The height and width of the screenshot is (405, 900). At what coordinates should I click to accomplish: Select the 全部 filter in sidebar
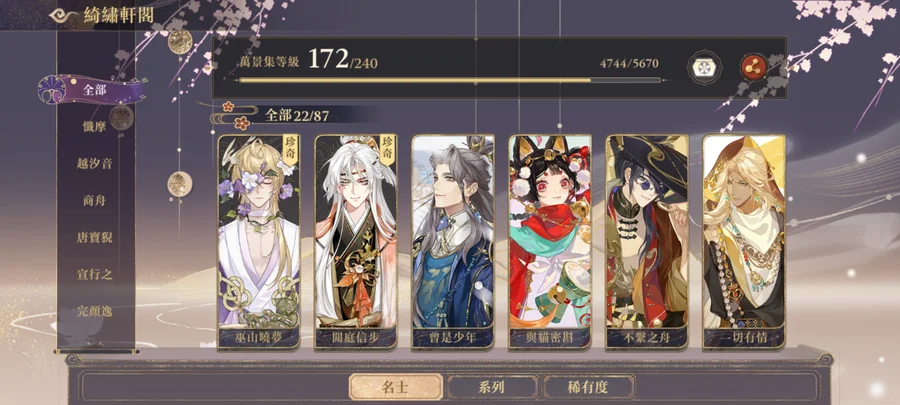tap(92, 90)
